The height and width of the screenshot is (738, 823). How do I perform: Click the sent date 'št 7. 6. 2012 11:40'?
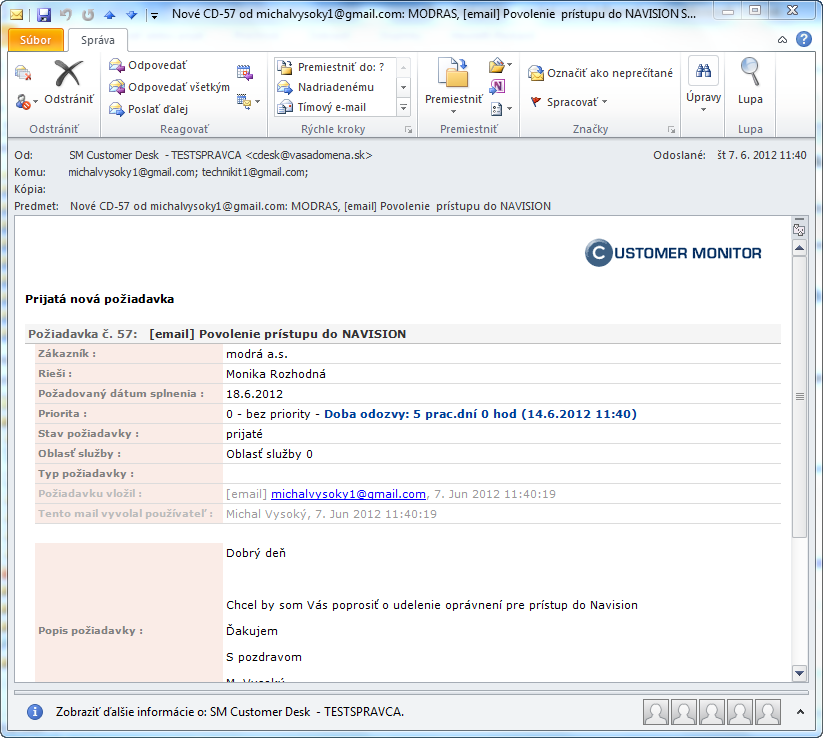tap(762, 155)
